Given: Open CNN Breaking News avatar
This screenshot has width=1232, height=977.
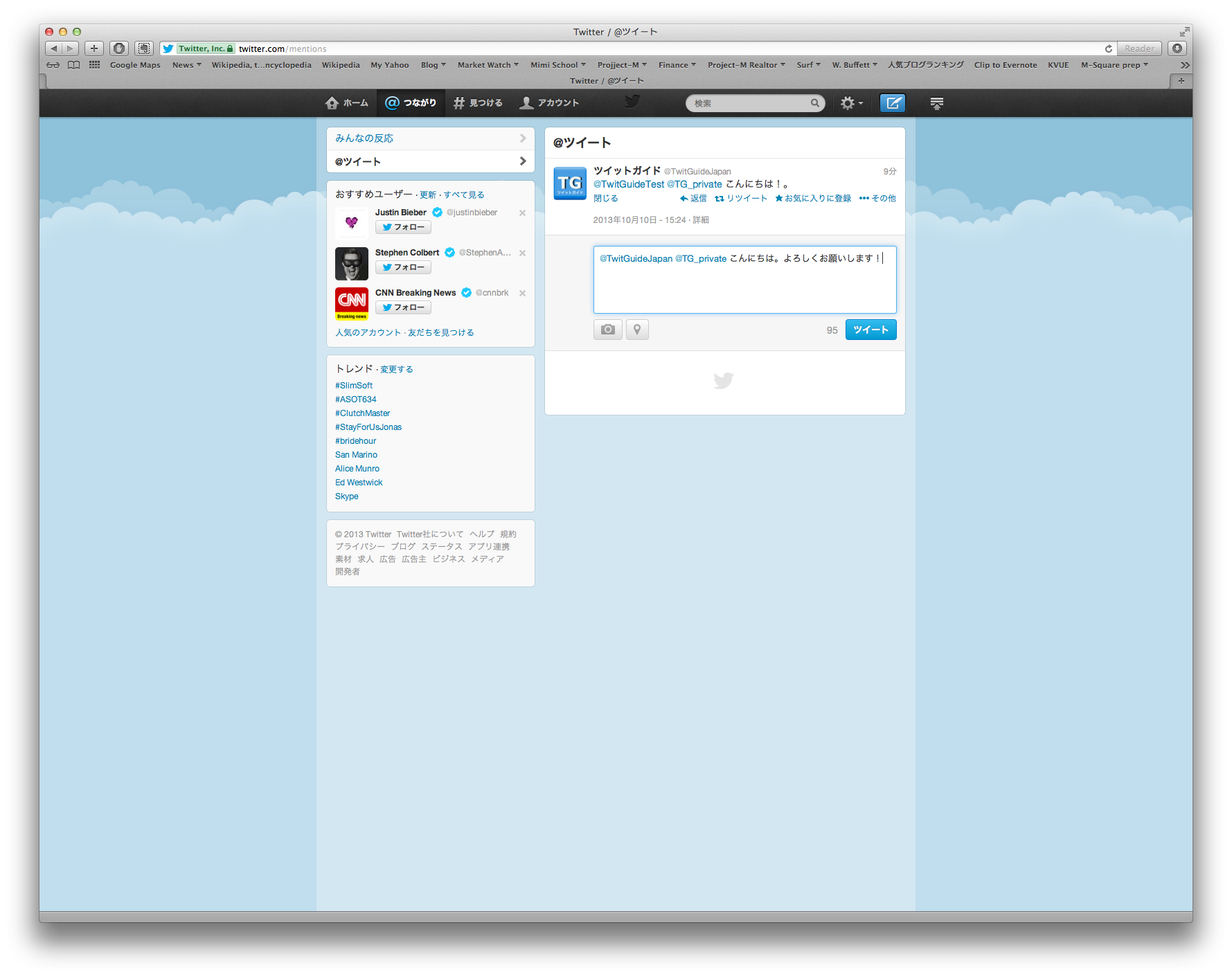Looking at the screenshot, I should coord(352,304).
